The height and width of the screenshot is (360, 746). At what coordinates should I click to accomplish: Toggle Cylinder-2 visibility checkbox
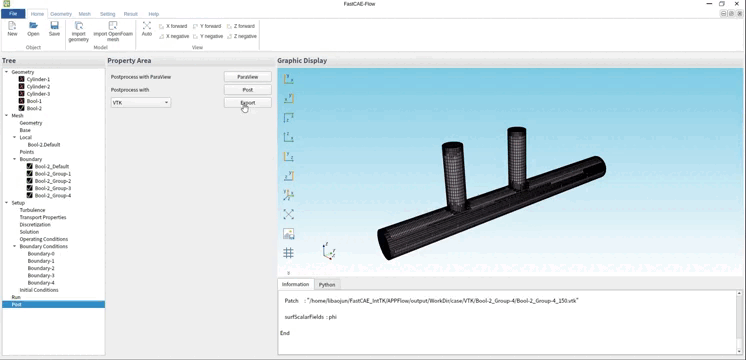21,87
